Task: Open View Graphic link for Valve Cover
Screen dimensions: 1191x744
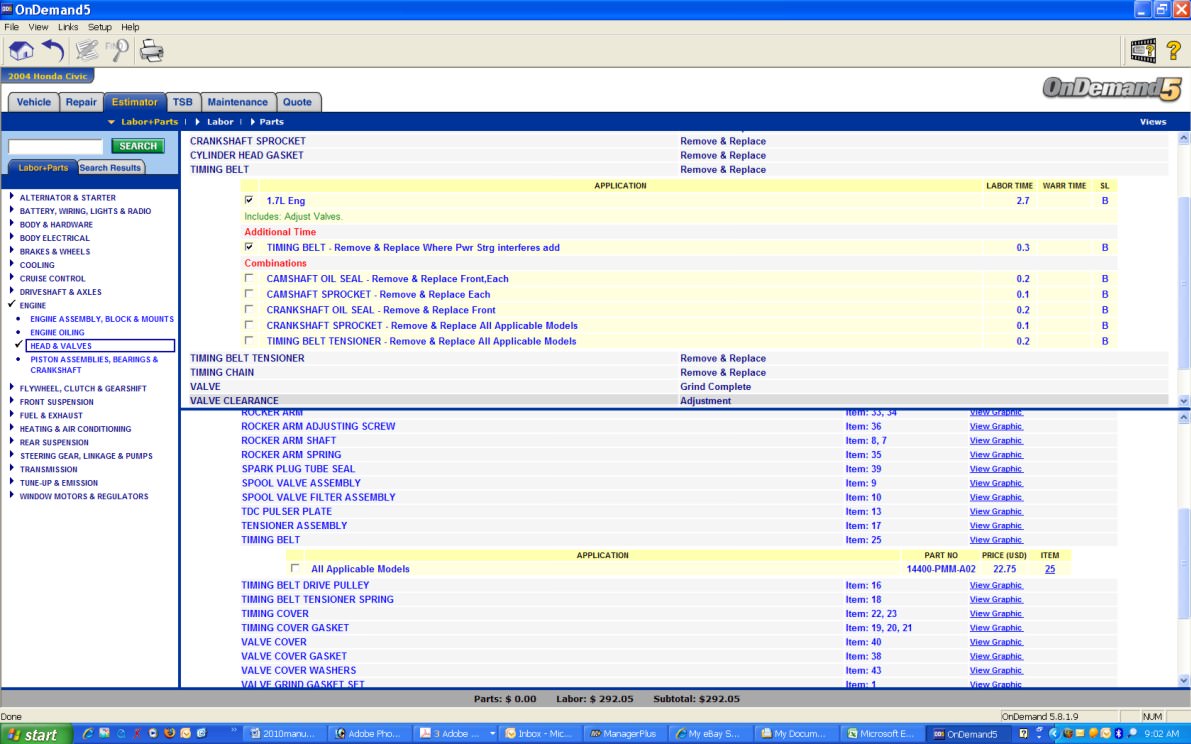Action: click(x=995, y=642)
